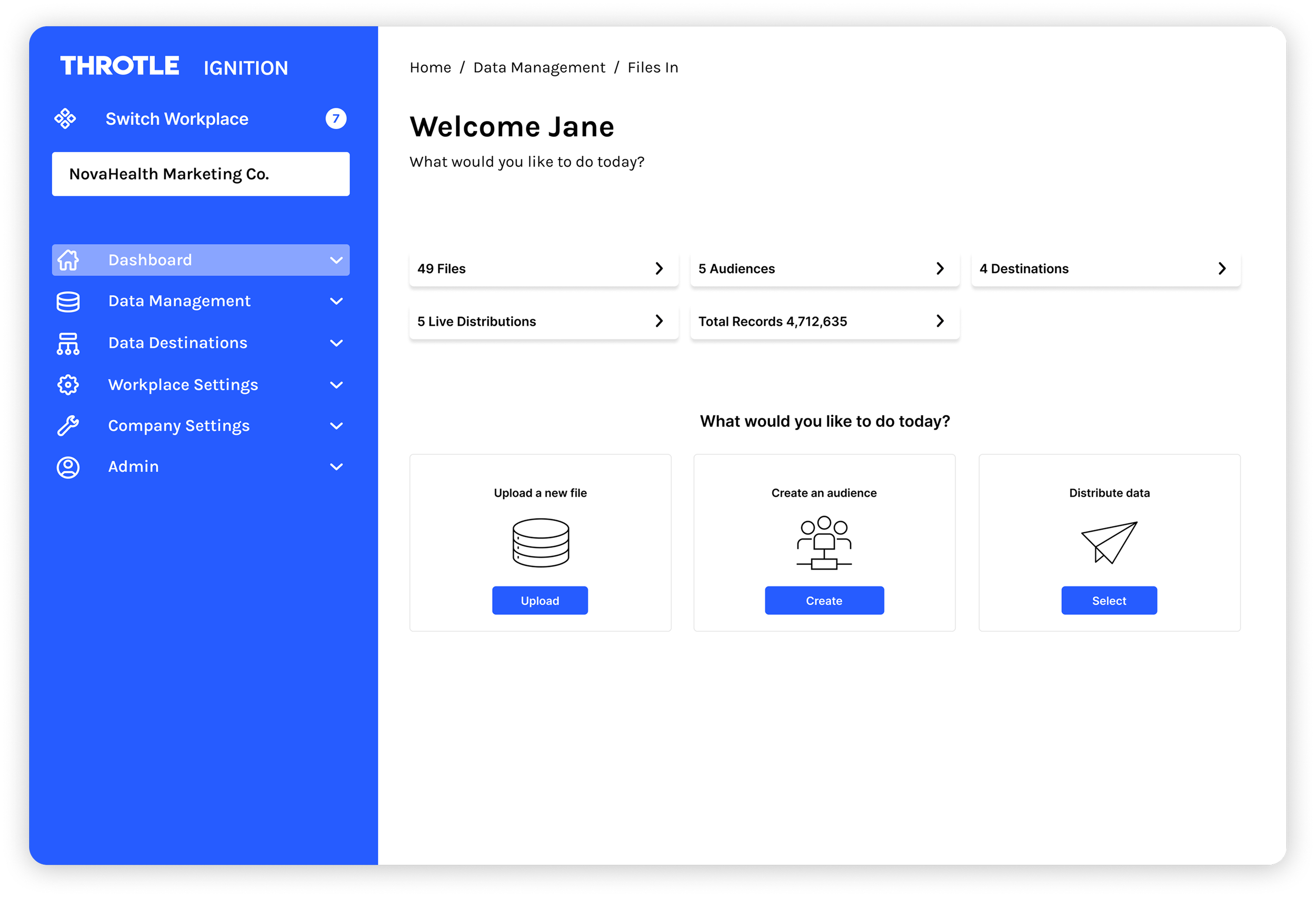Click the Data Management database icon
The image size is (1316, 897).
(x=68, y=301)
